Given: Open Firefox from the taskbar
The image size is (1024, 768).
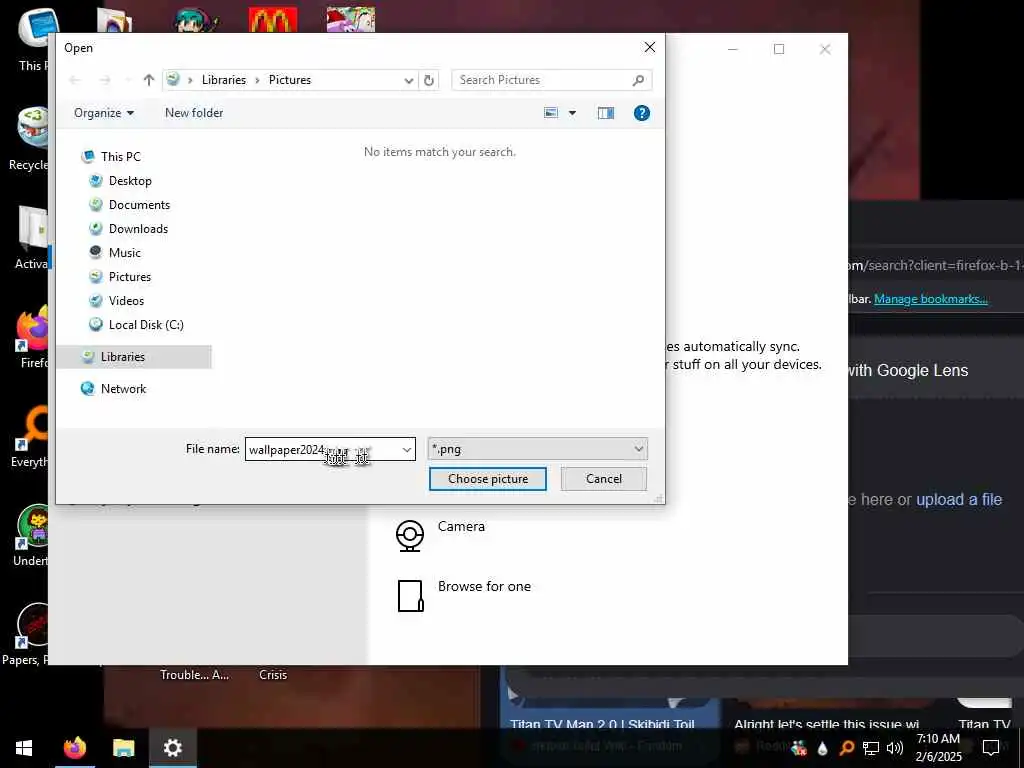Looking at the screenshot, I should [x=74, y=748].
